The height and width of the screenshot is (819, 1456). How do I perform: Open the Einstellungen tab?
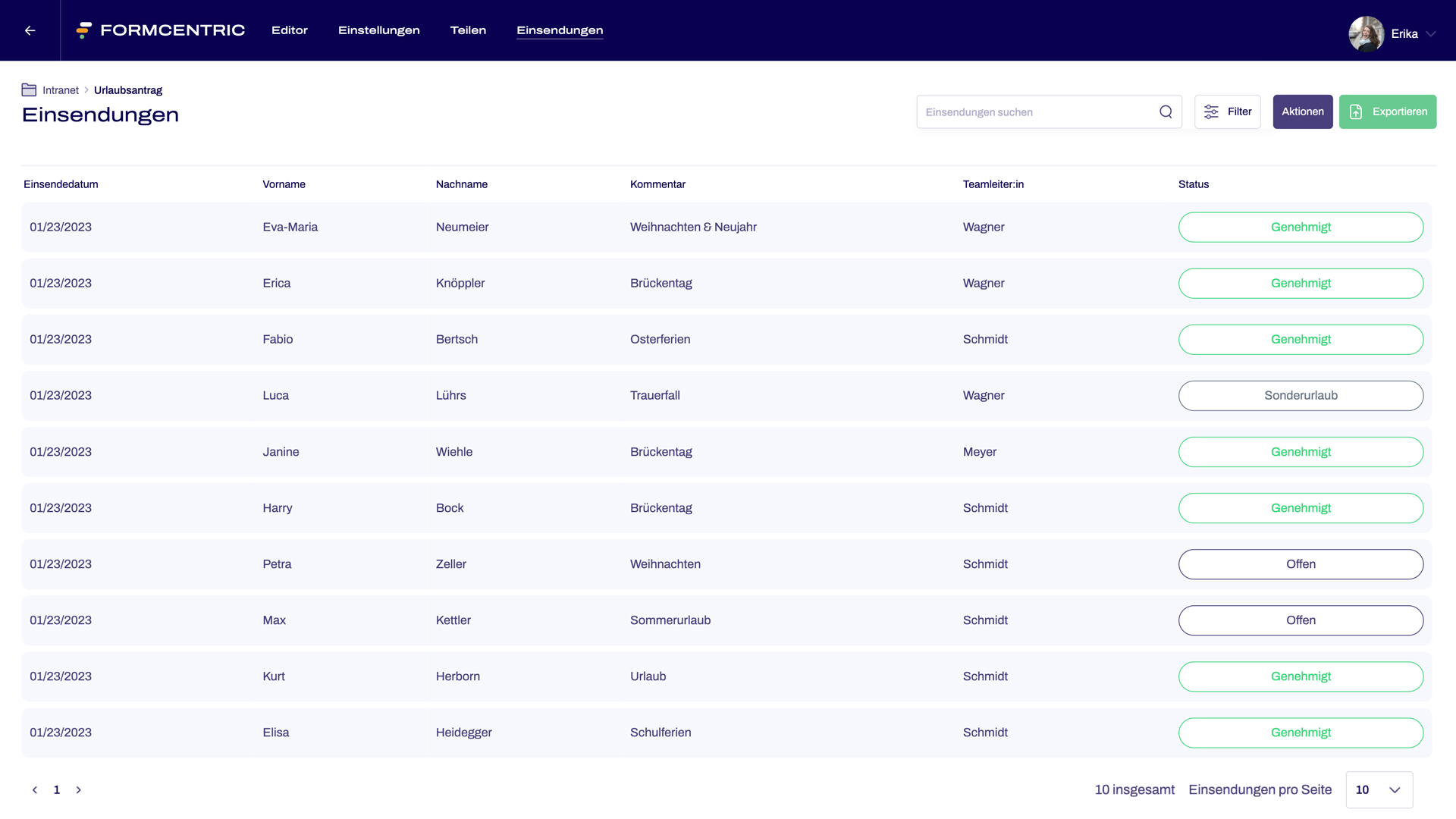click(x=378, y=30)
